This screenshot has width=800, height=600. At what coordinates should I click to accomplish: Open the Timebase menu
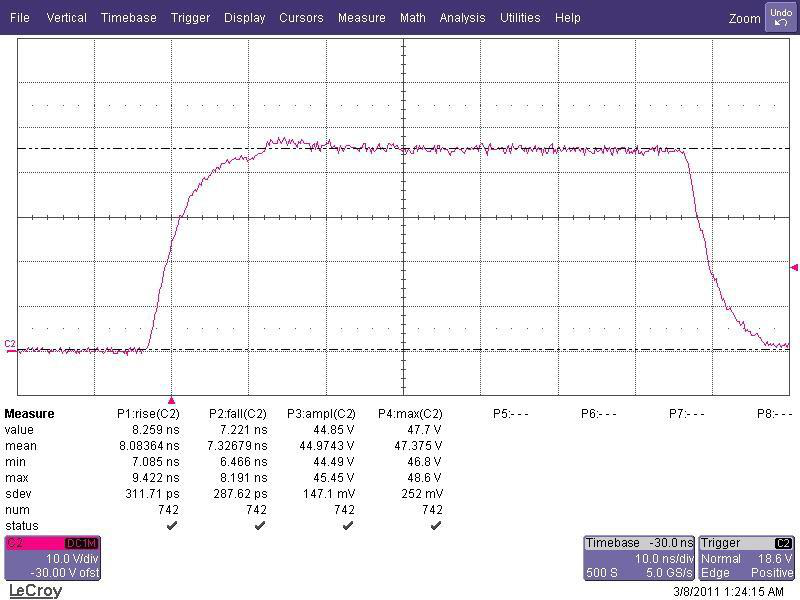click(129, 18)
